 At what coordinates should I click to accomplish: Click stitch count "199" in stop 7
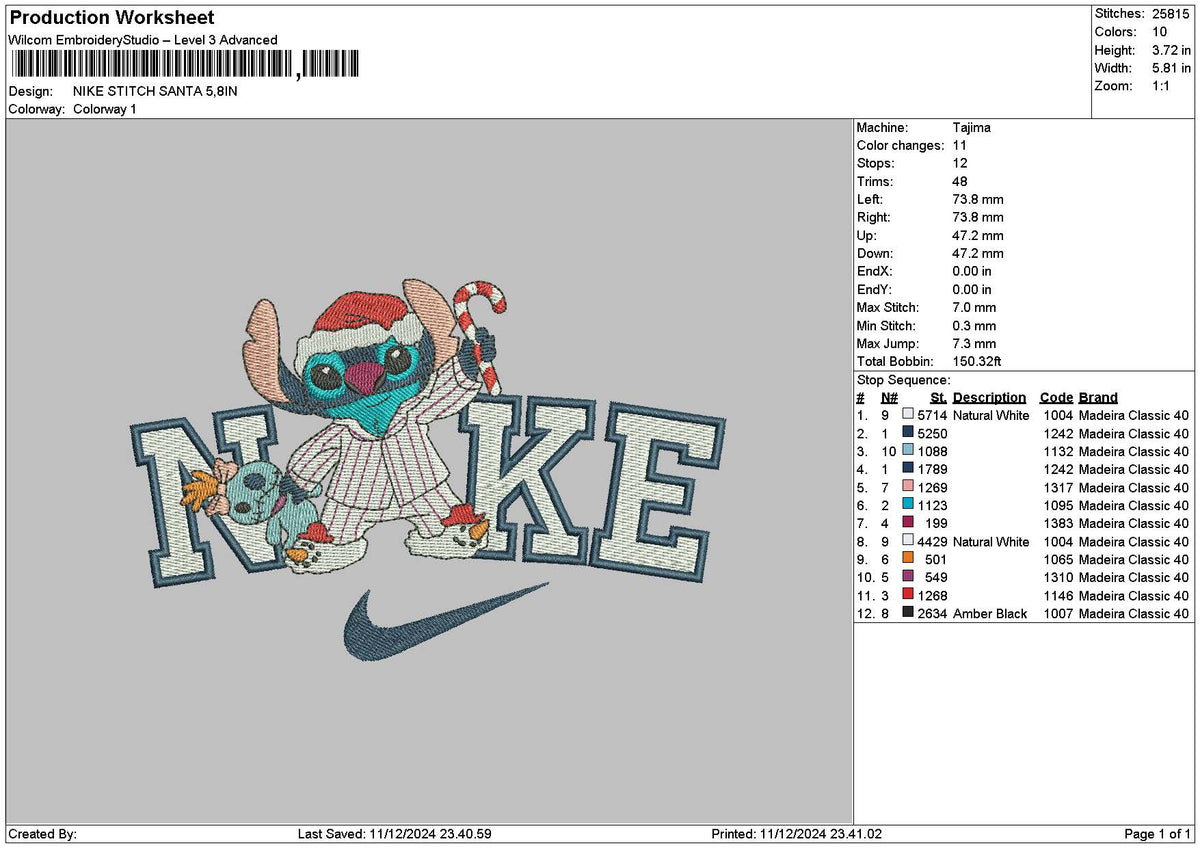pos(937,523)
